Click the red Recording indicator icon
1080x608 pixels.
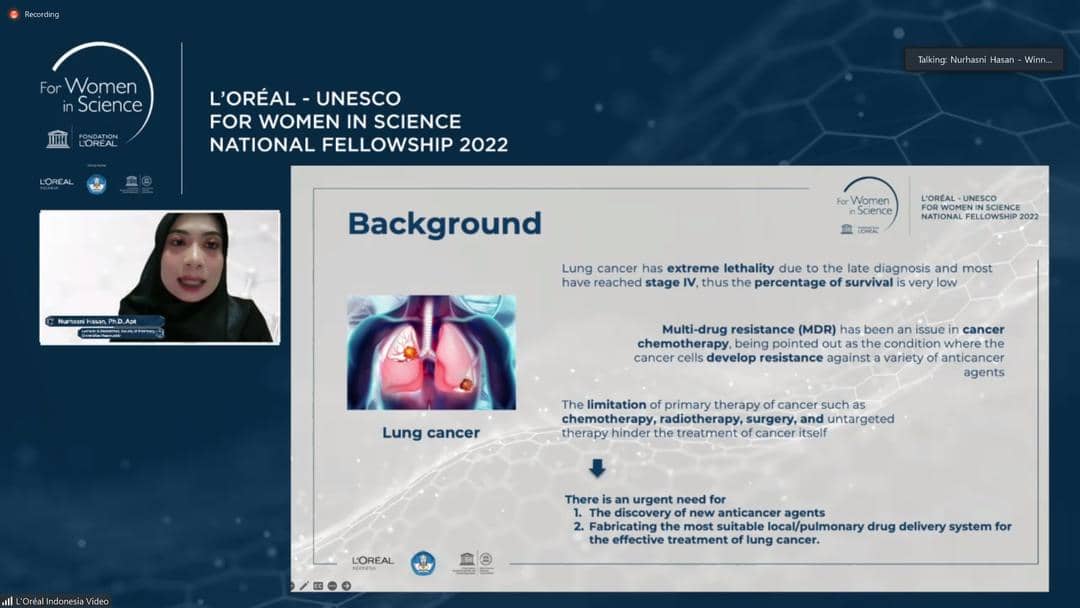tap(14, 14)
